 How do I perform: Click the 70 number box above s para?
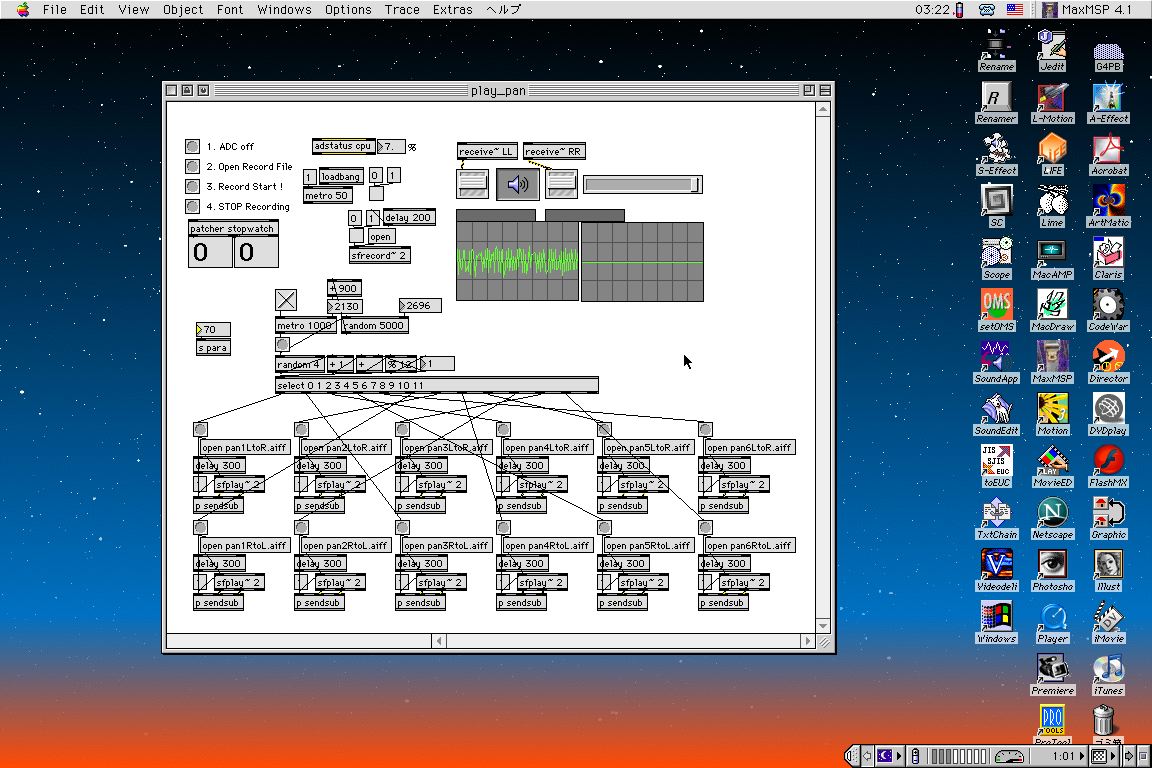pos(214,330)
